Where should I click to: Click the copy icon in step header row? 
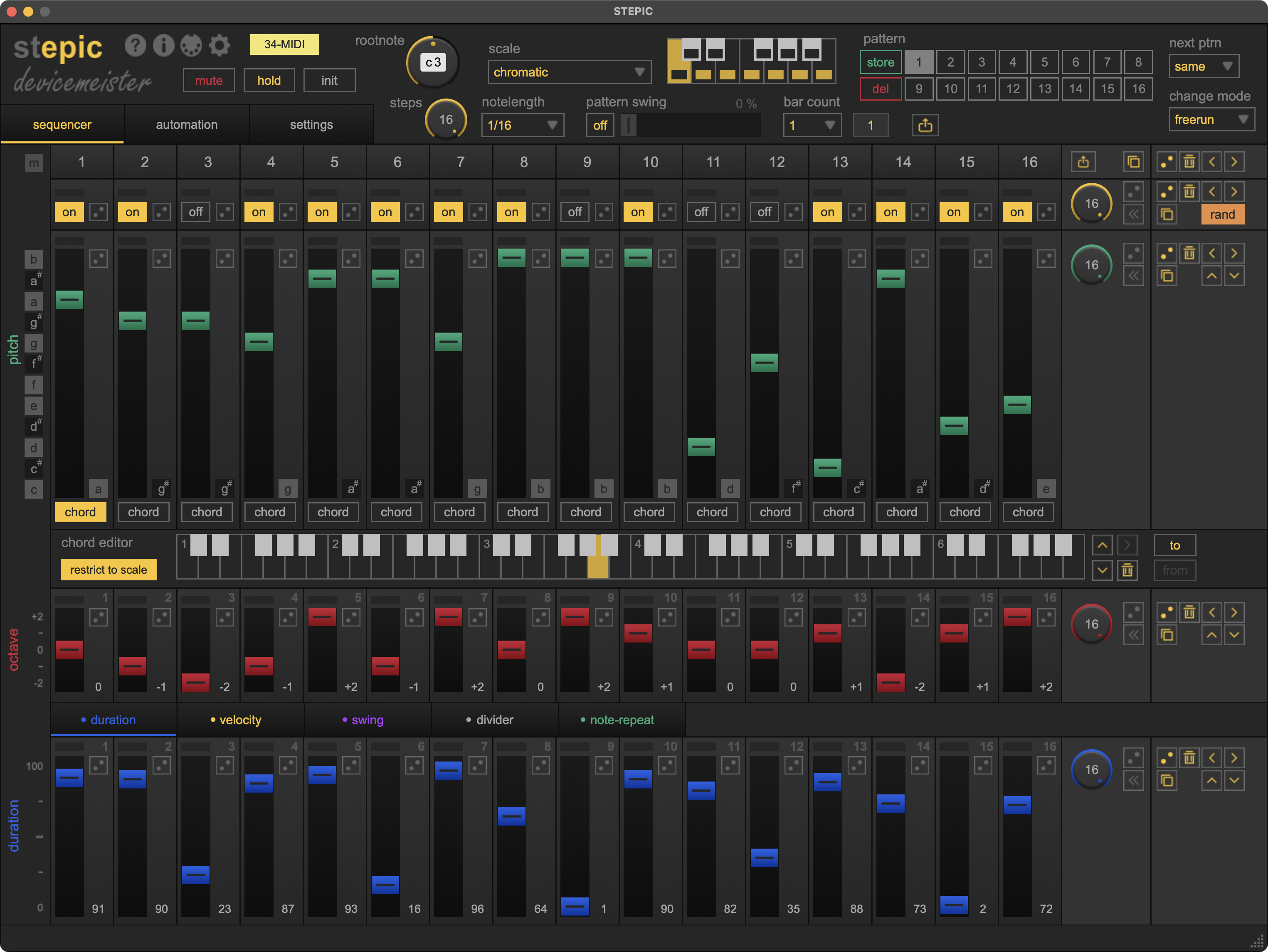1133,162
